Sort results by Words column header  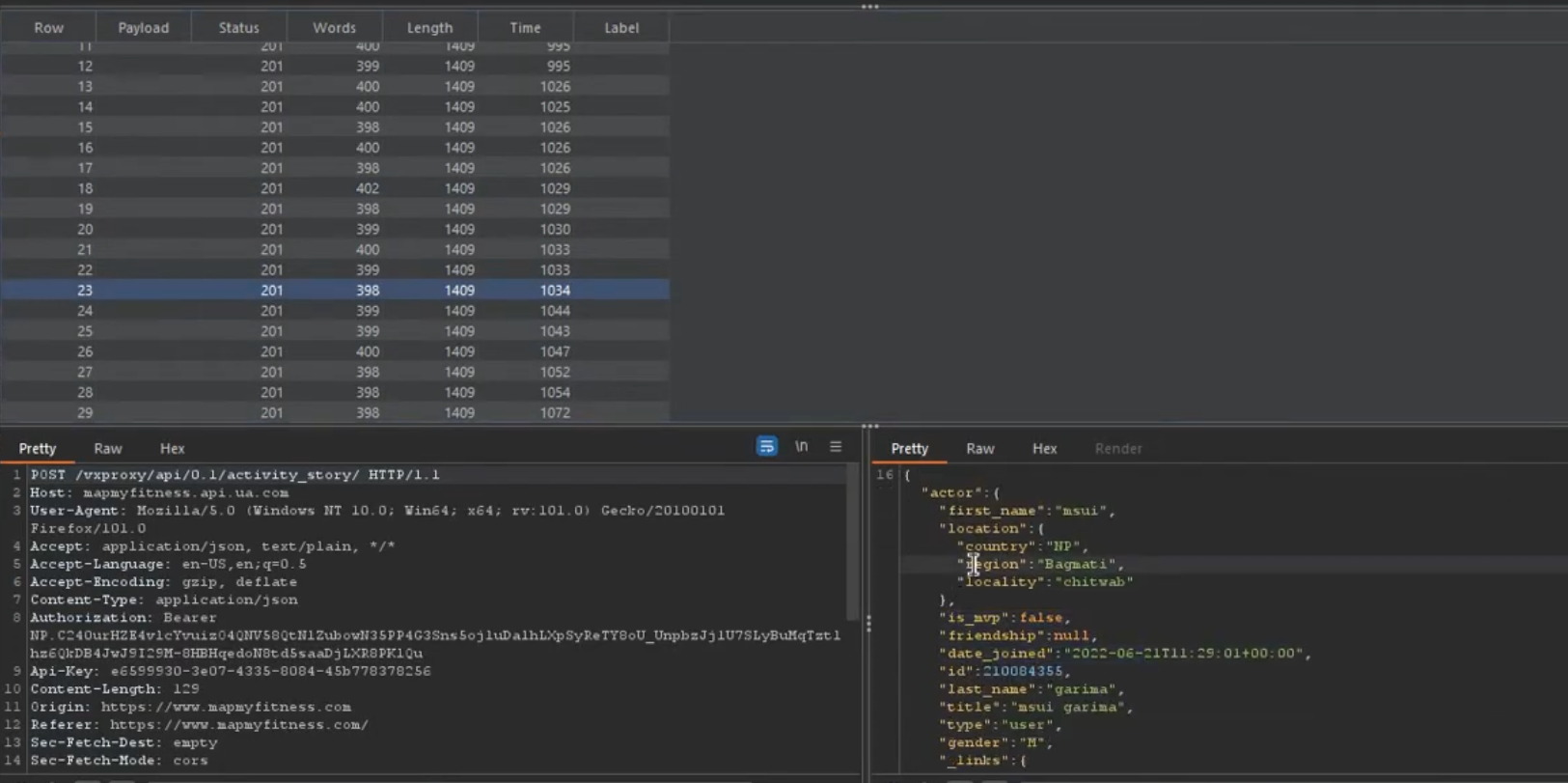click(334, 28)
